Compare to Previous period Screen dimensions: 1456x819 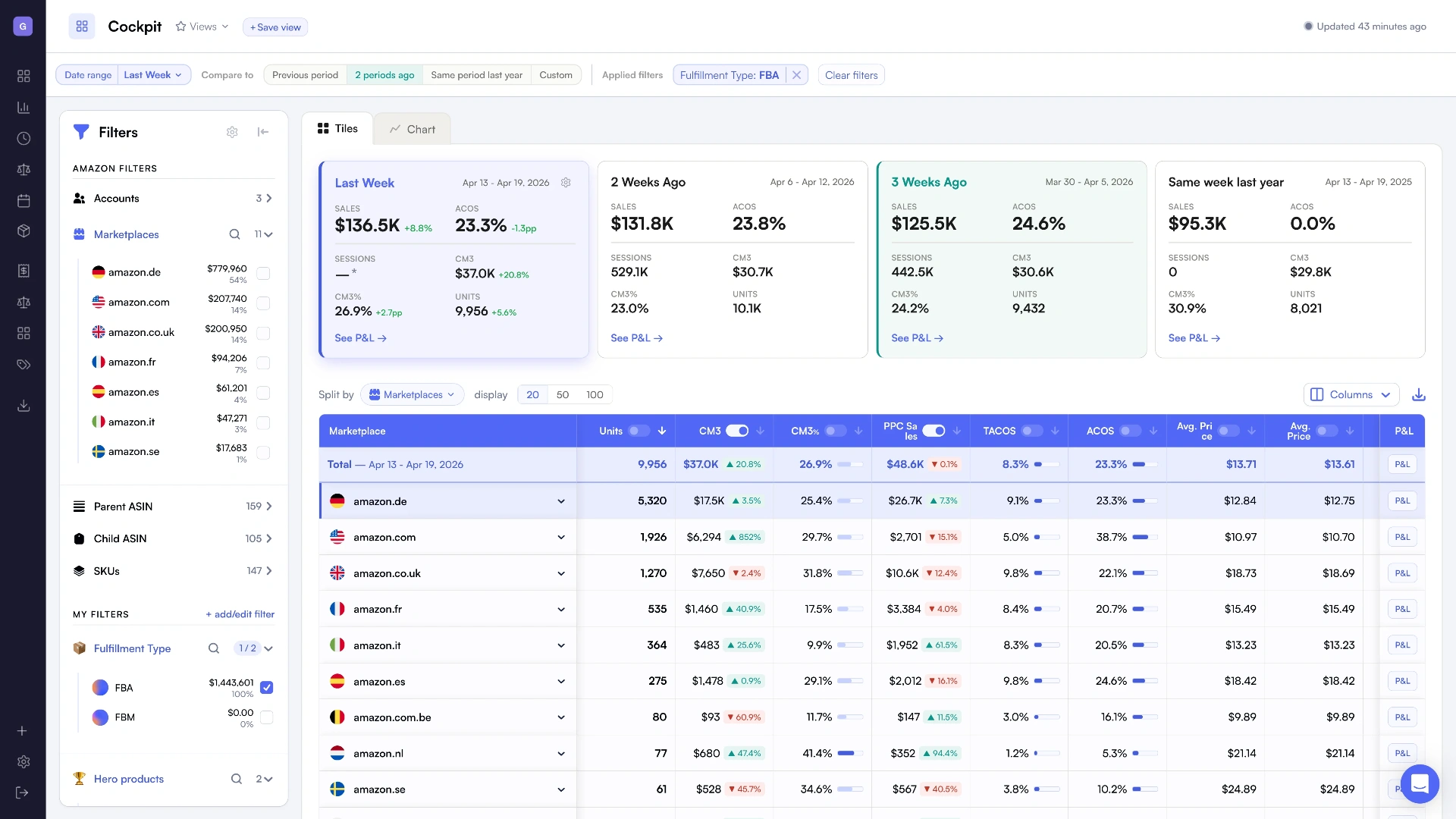[305, 75]
